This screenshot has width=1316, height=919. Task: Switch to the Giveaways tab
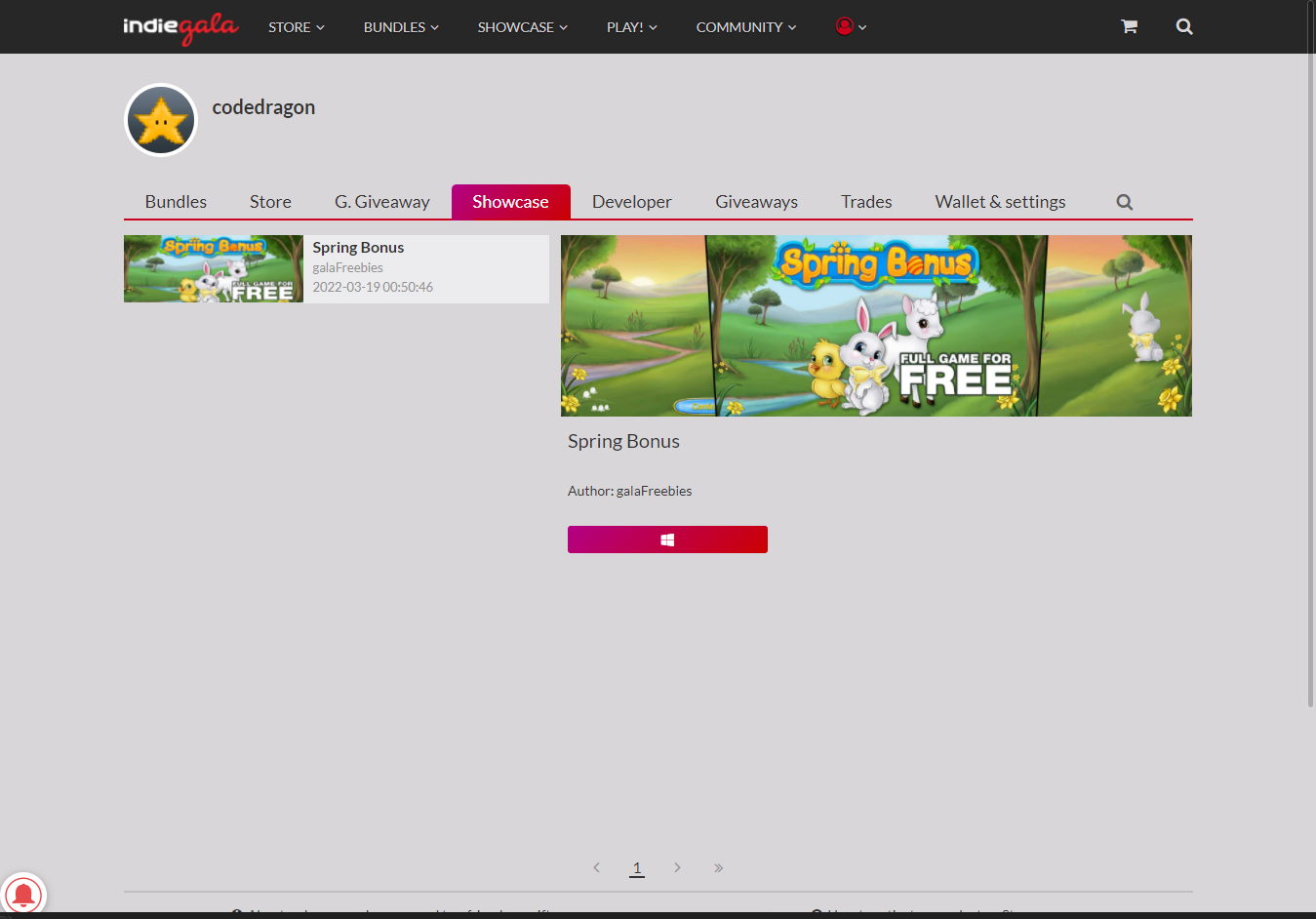point(756,202)
